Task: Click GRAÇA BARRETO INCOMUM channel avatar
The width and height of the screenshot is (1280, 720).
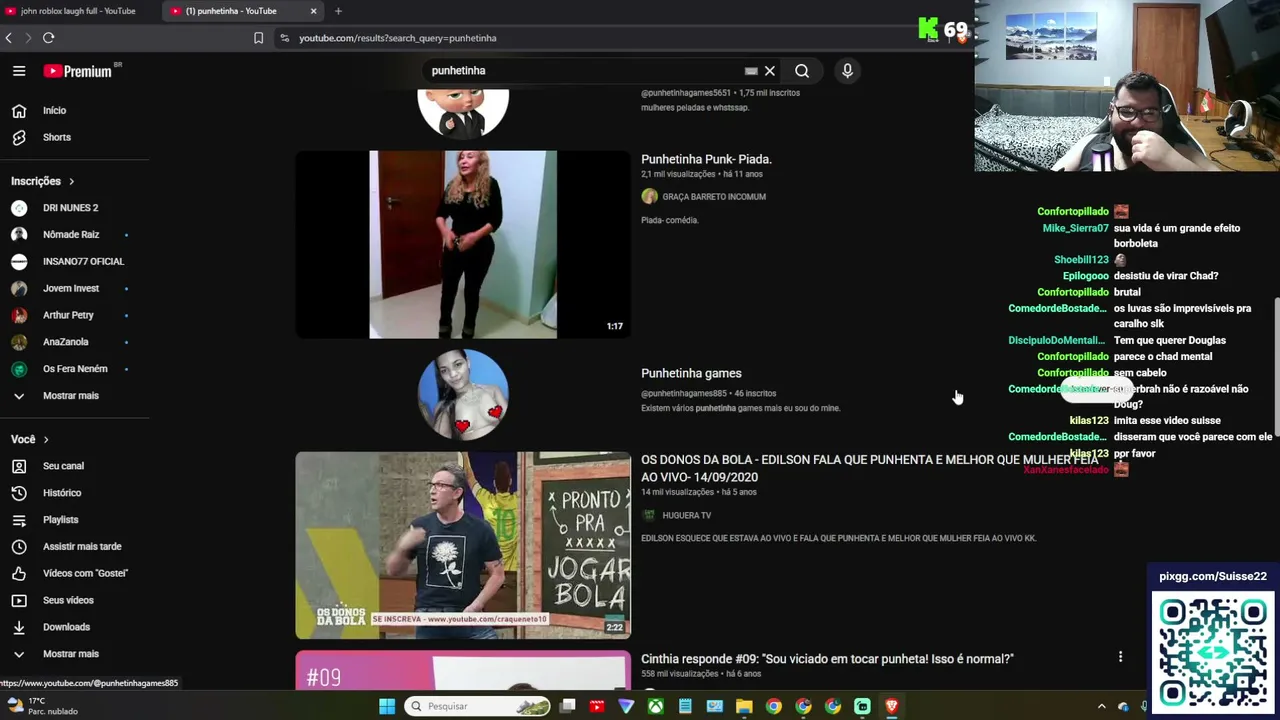Action: (x=650, y=197)
